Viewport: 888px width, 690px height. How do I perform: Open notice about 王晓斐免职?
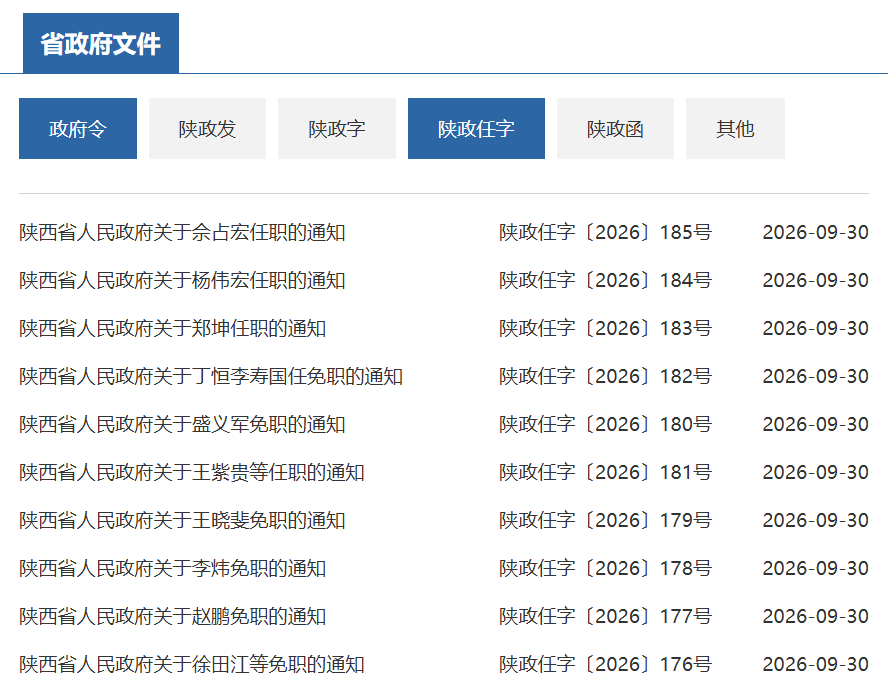(x=182, y=521)
